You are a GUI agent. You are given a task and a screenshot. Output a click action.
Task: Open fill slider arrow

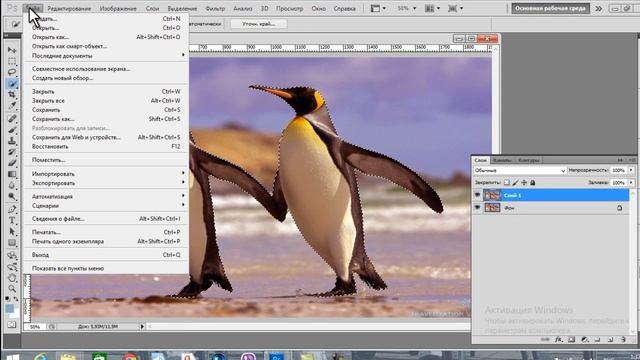tap(631, 182)
